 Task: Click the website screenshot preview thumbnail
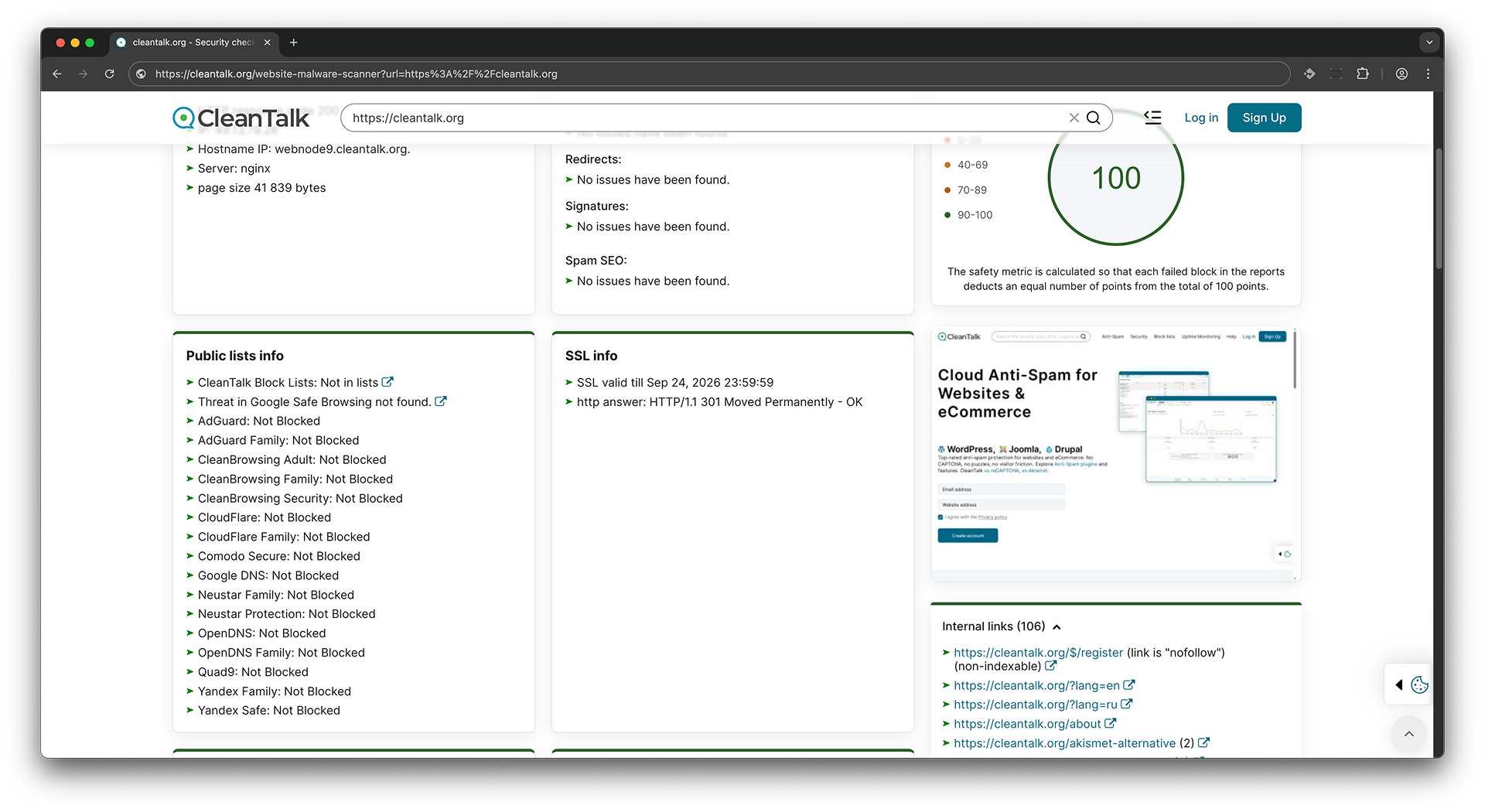click(x=1115, y=453)
